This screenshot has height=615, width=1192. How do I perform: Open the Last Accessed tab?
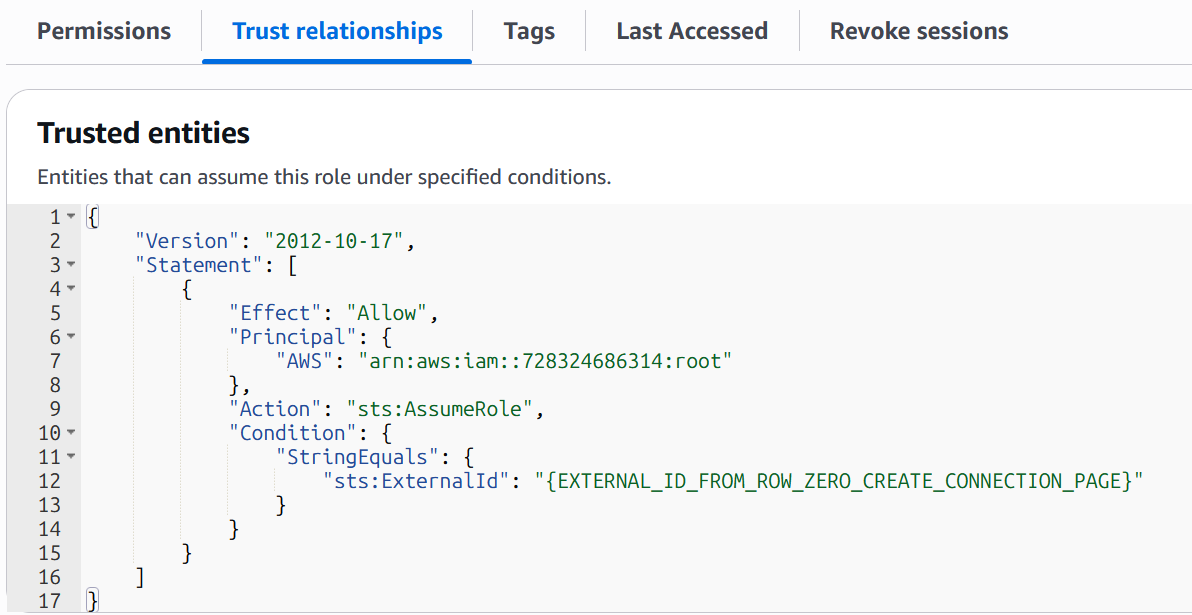[x=692, y=31]
